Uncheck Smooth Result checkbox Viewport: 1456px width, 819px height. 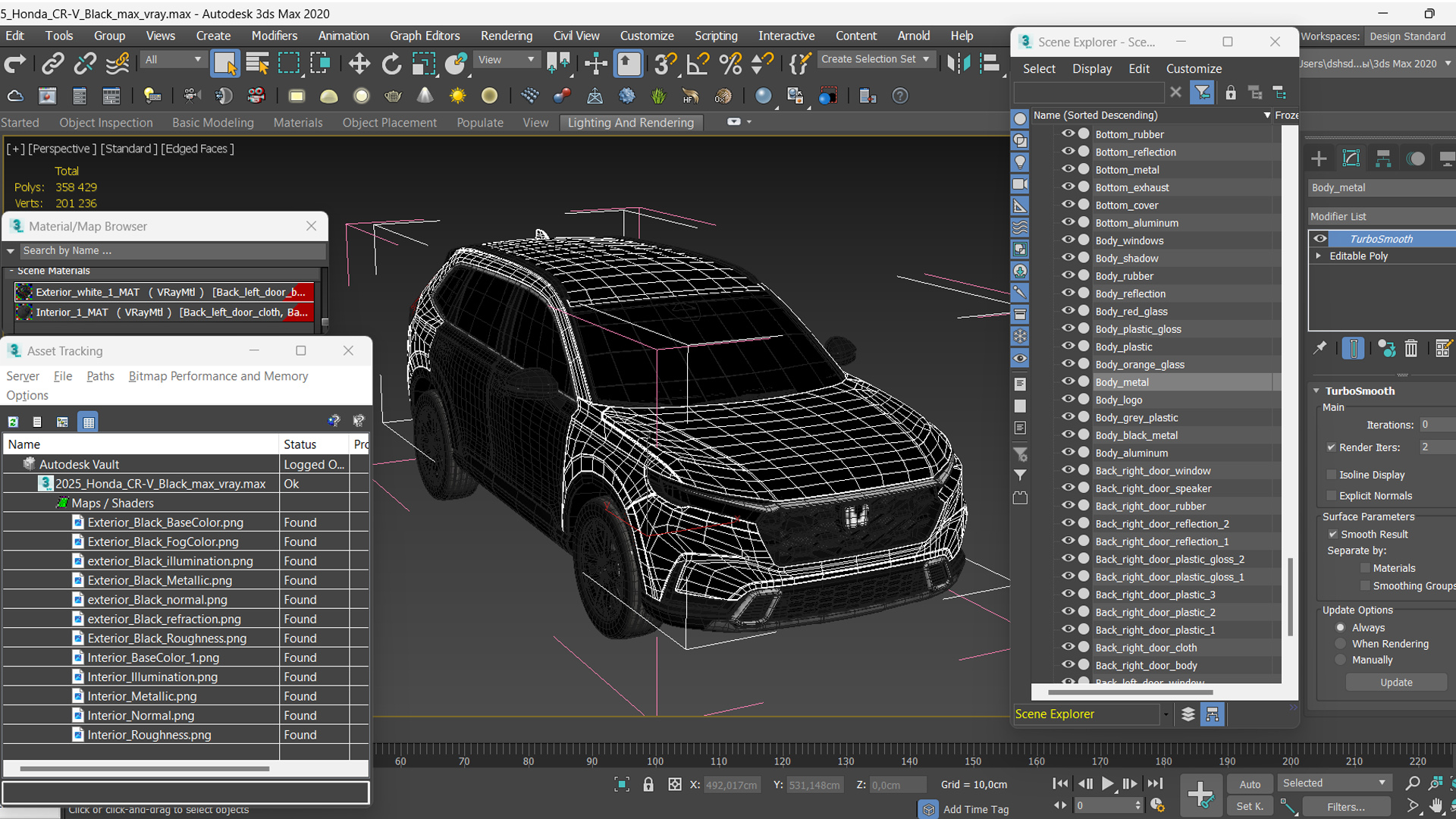(1332, 534)
